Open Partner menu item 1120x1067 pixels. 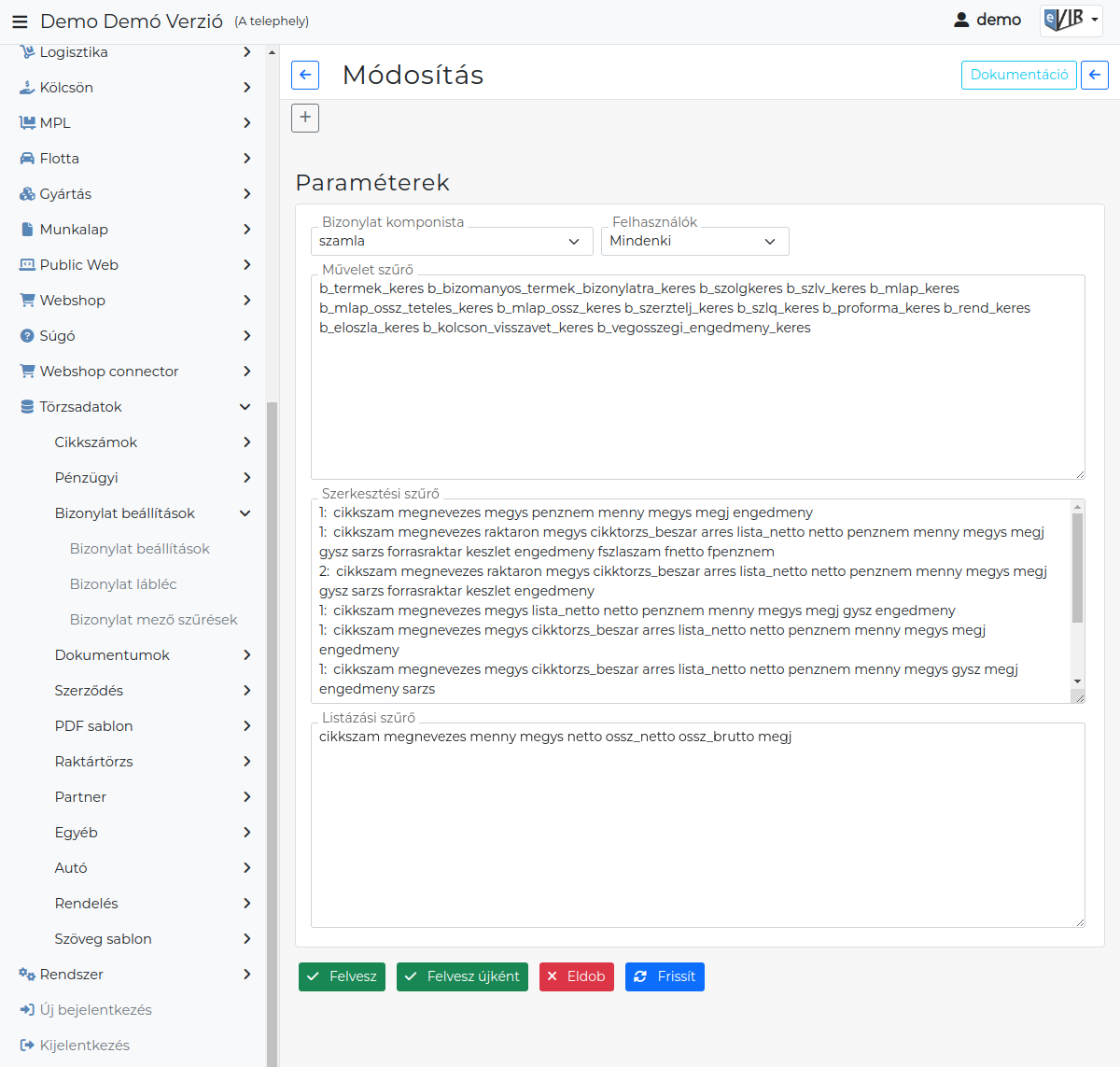[80, 797]
